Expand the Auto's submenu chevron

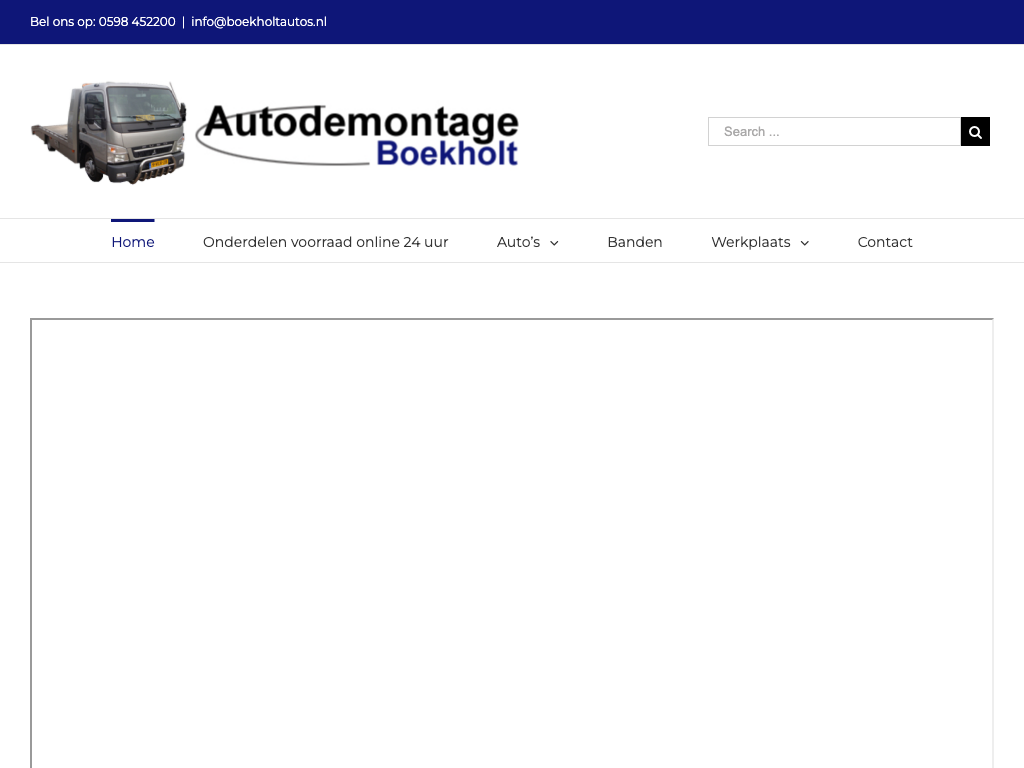(x=554, y=243)
